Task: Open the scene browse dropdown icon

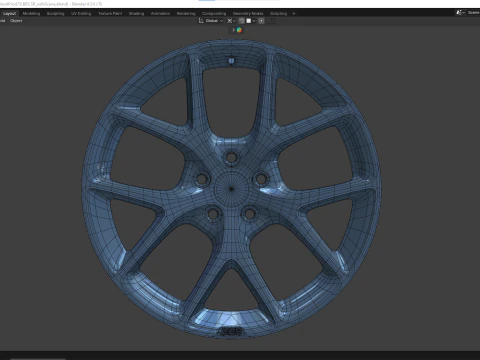Action: [461, 12]
